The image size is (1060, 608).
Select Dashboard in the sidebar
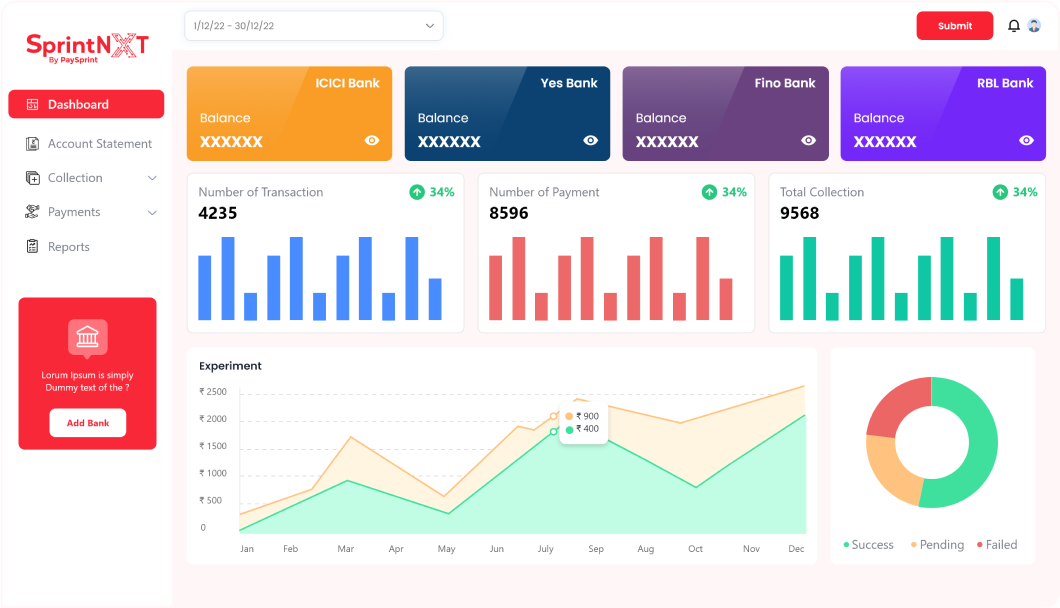click(86, 104)
